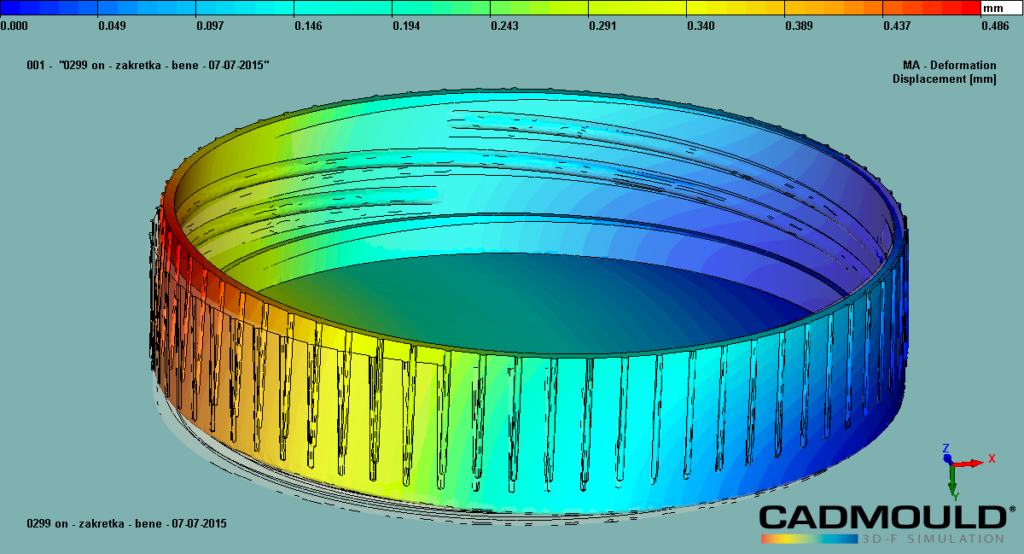Image resolution: width=1024 pixels, height=554 pixels.
Task: Select the top-left project title text
Action: pos(148,65)
